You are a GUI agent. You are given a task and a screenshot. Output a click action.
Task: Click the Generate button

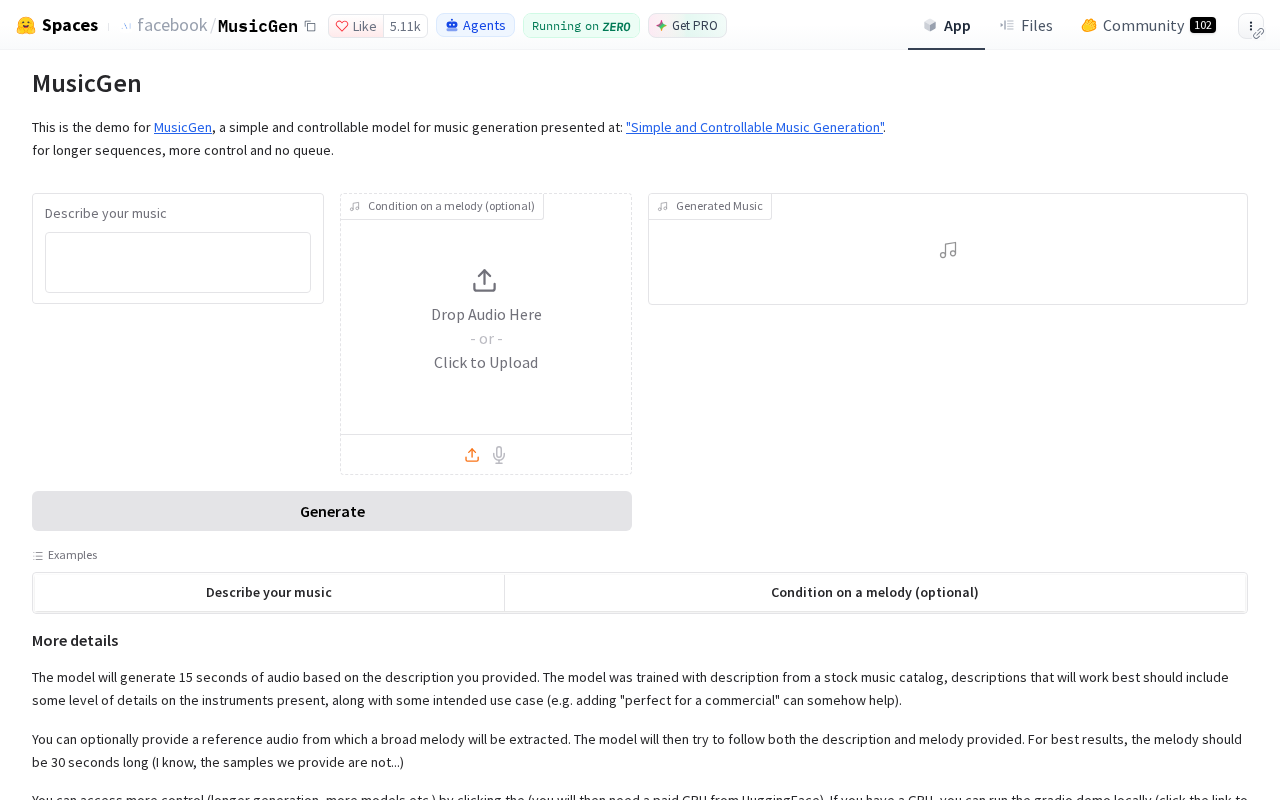tap(332, 511)
